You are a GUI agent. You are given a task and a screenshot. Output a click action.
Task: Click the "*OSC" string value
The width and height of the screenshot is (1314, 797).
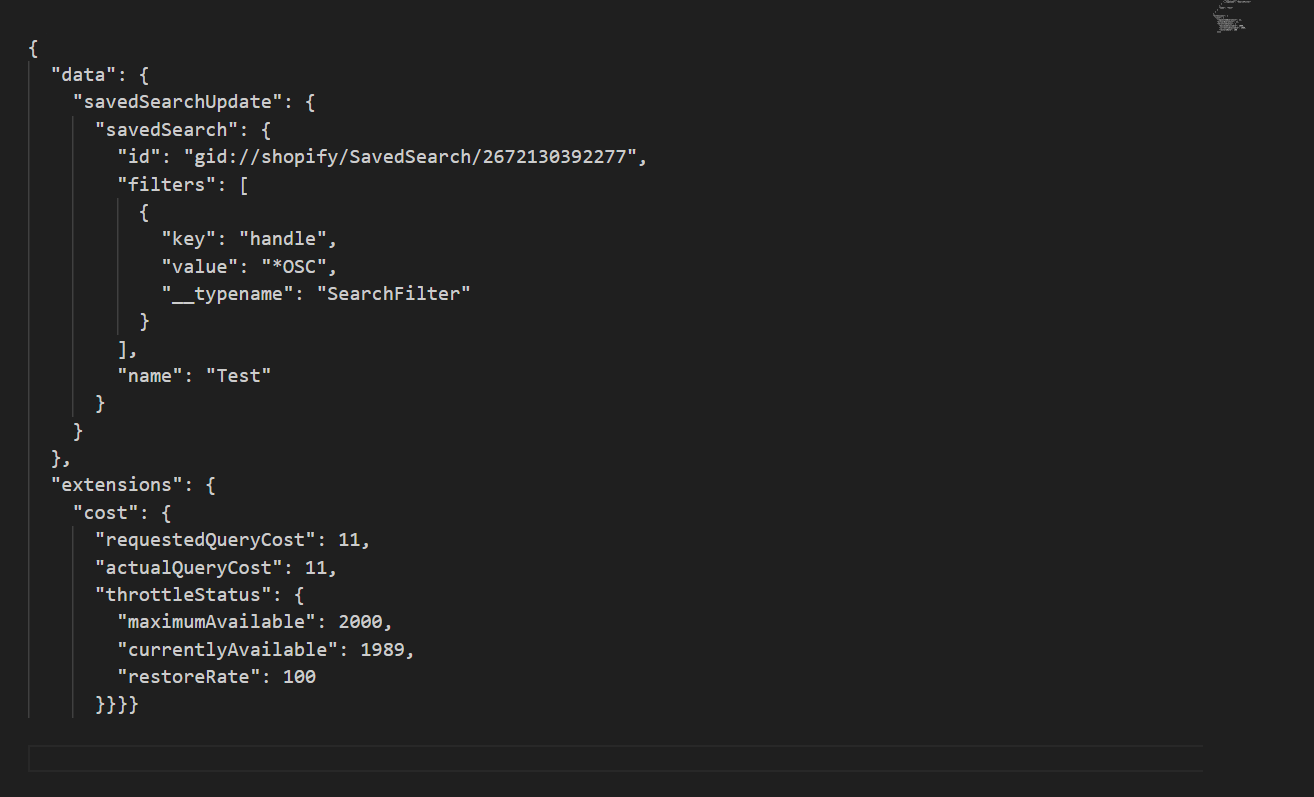pyautogui.click(x=298, y=266)
